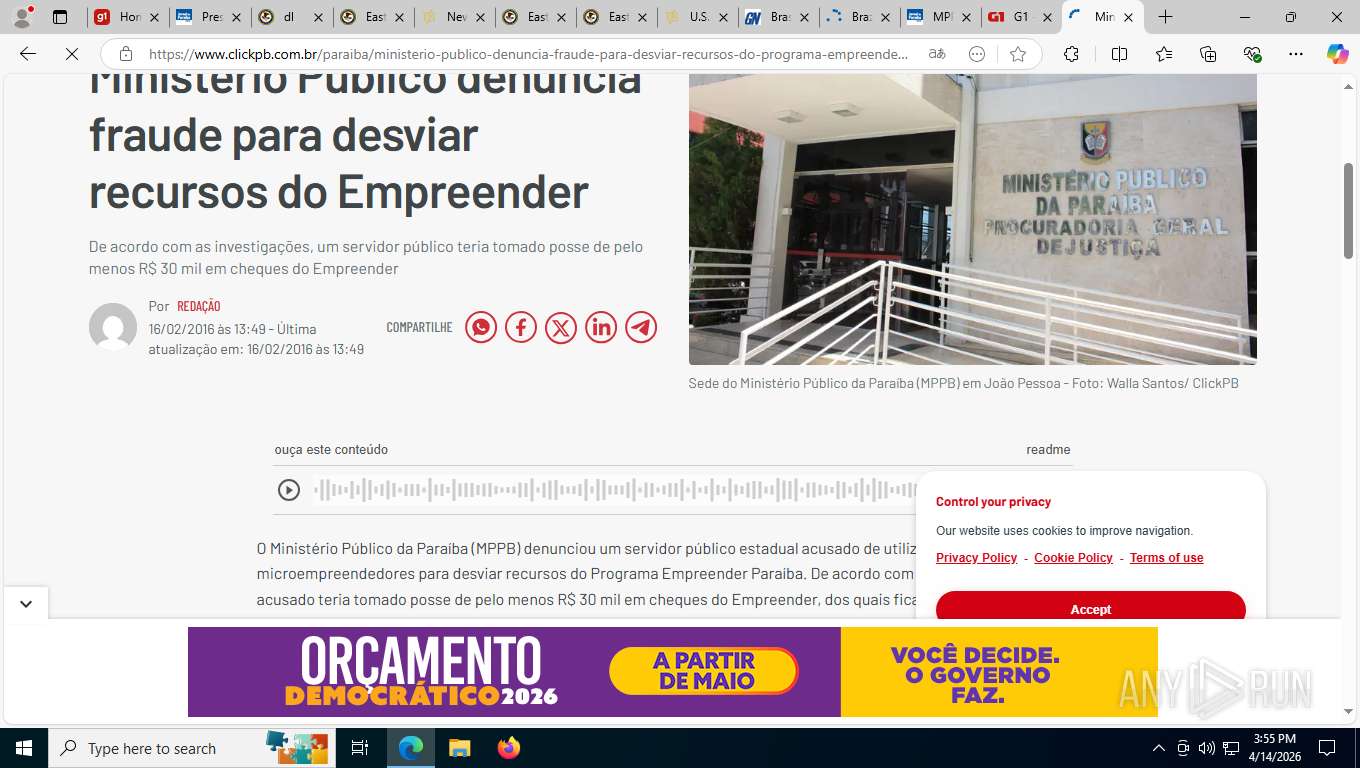Open the Cookie Policy link
The image size is (1360, 768).
(x=1073, y=558)
